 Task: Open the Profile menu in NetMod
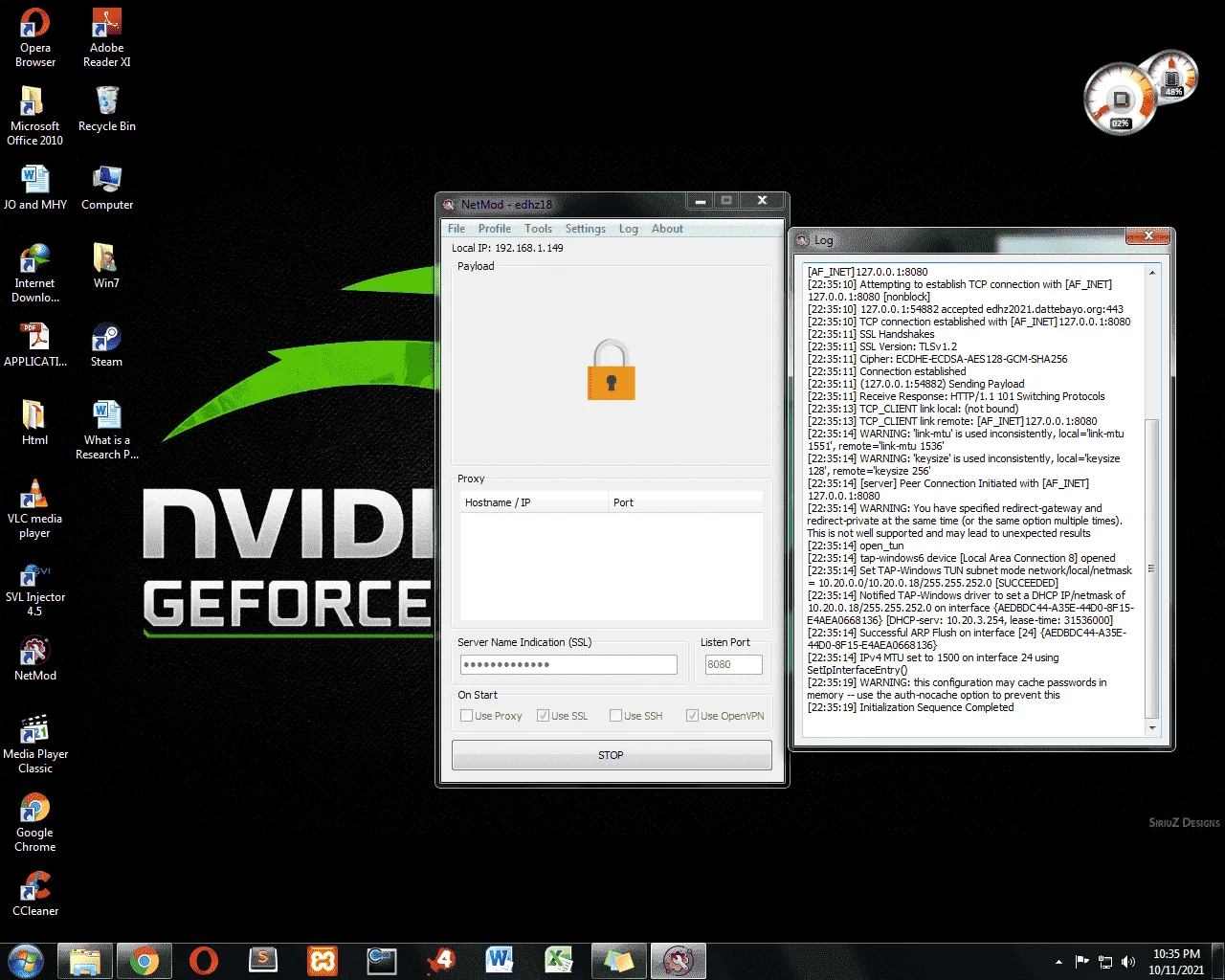(x=495, y=229)
